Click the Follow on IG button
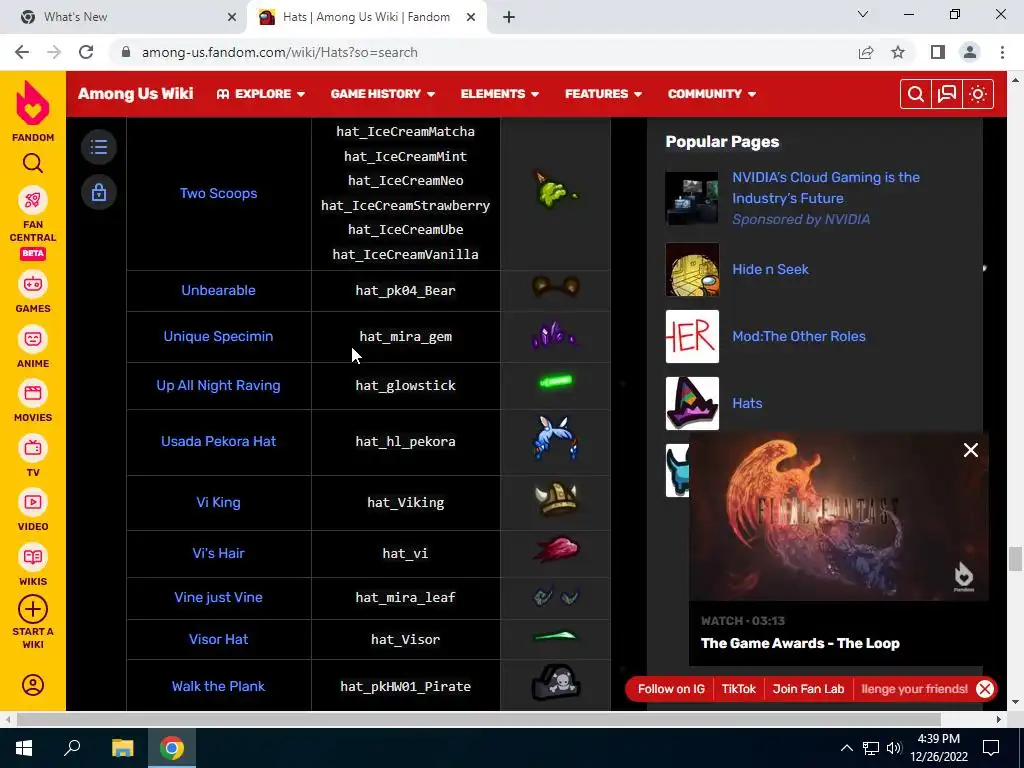1024x768 pixels. tap(671, 689)
